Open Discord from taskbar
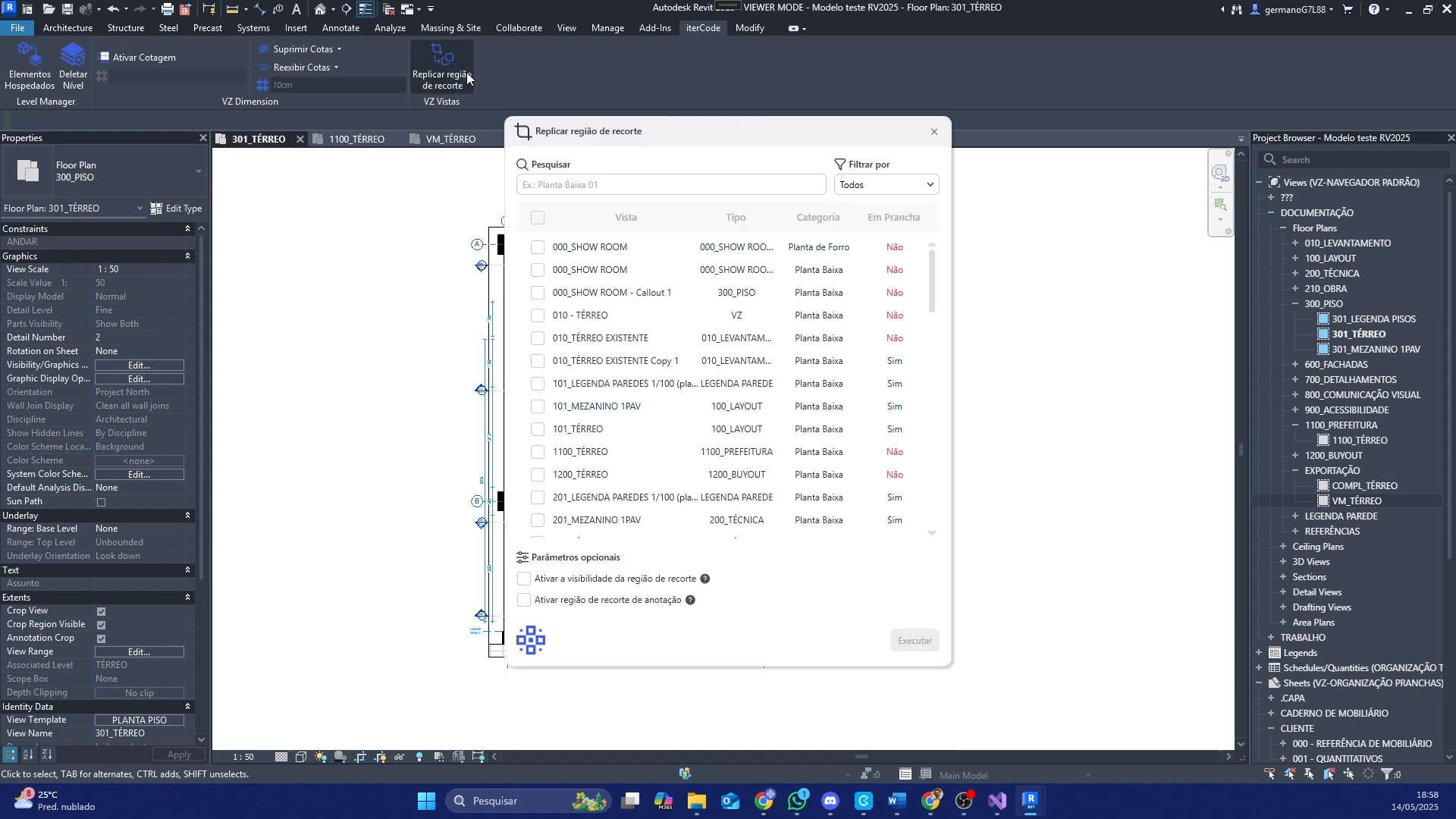 [830, 801]
